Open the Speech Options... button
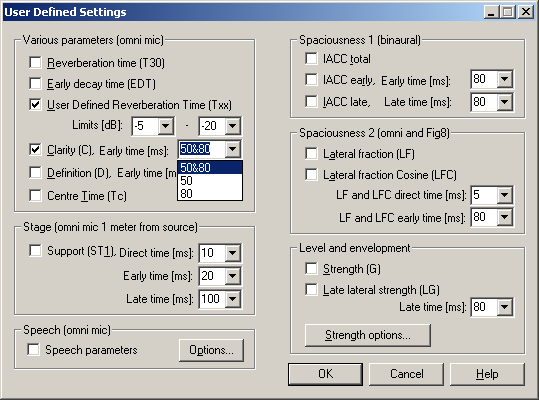The width and height of the screenshot is (539, 400). pyautogui.click(x=211, y=350)
